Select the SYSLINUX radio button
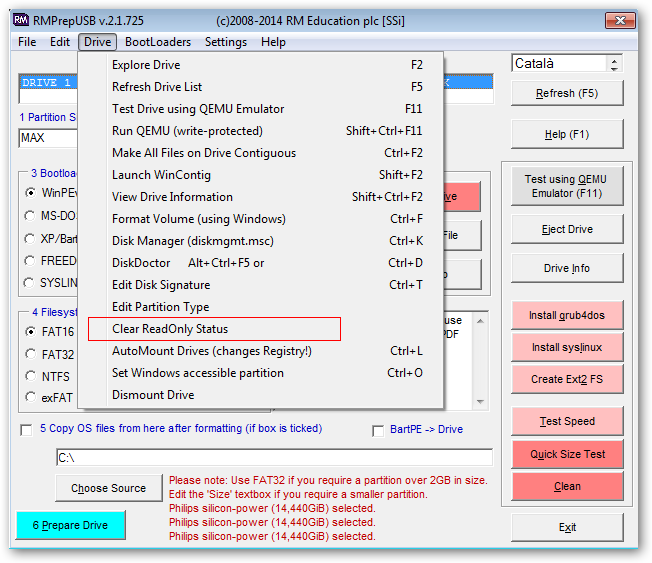Screen dimensions: 652x563 point(29,283)
